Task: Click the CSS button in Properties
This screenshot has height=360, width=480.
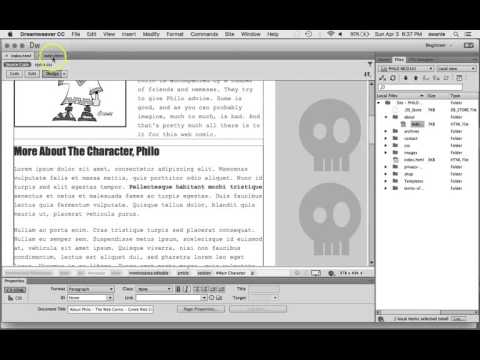Action: (x=15, y=298)
